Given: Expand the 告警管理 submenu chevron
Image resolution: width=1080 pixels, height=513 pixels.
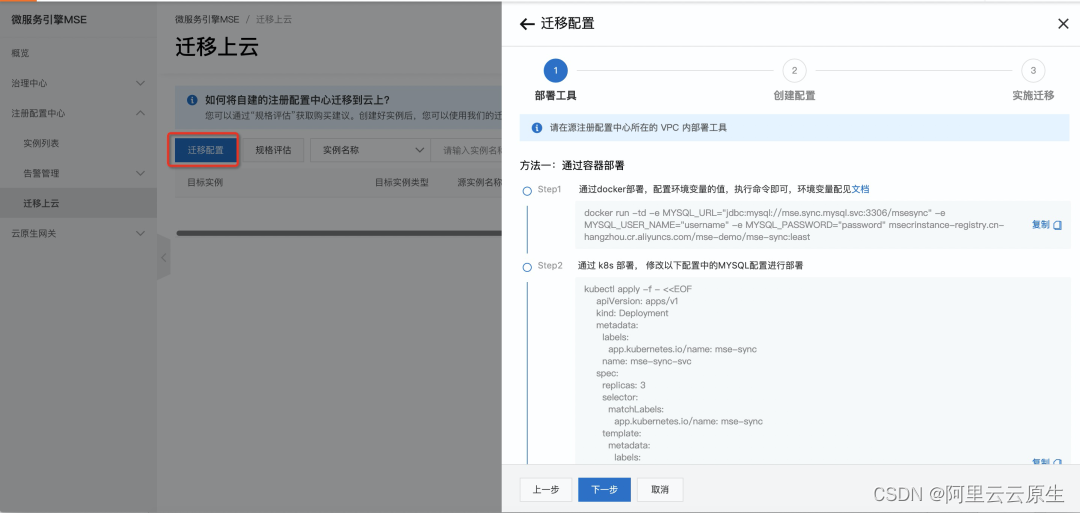Looking at the screenshot, I should tap(141, 173).
